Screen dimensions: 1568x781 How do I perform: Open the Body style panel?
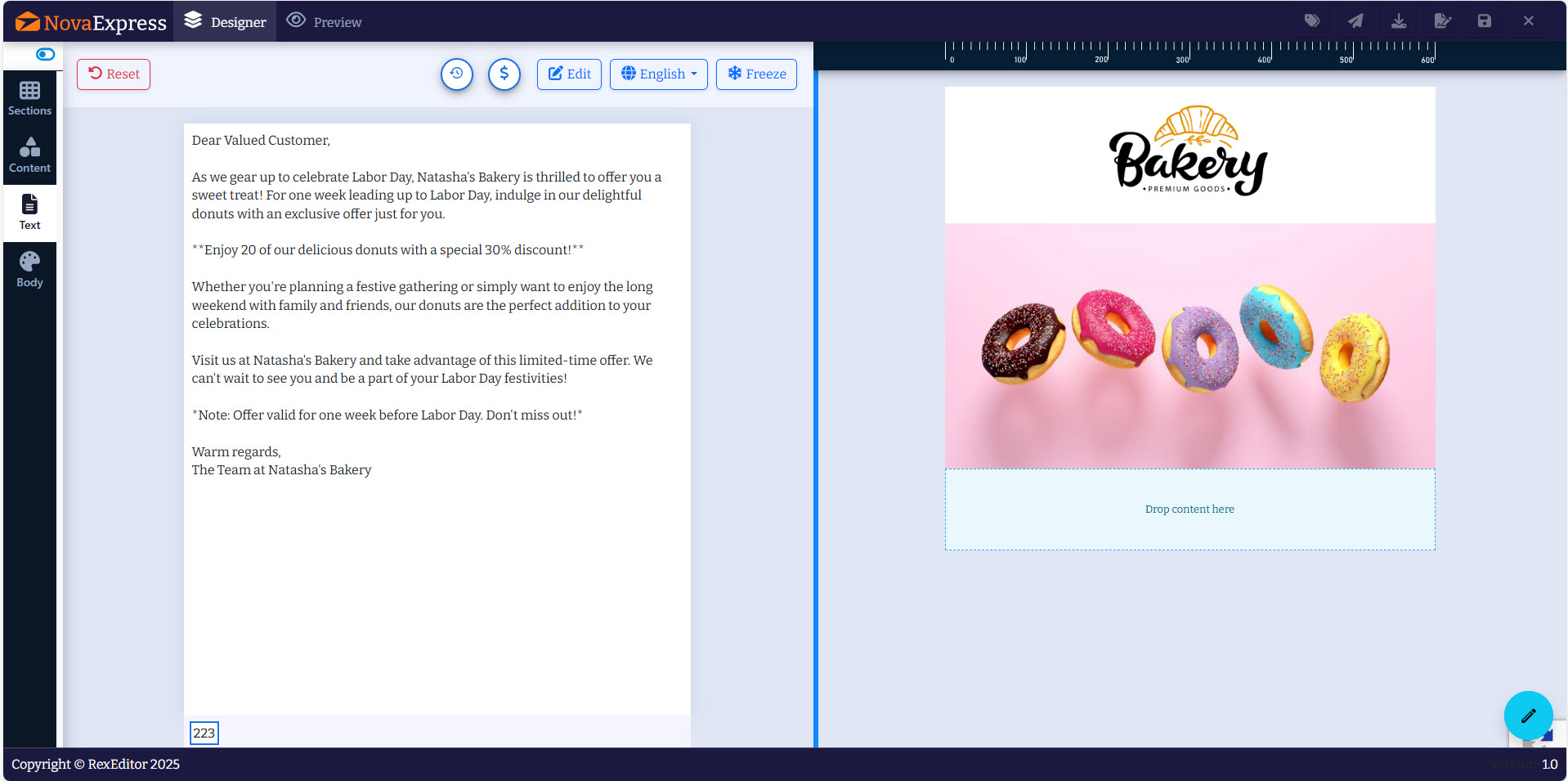tap(29, 270)
